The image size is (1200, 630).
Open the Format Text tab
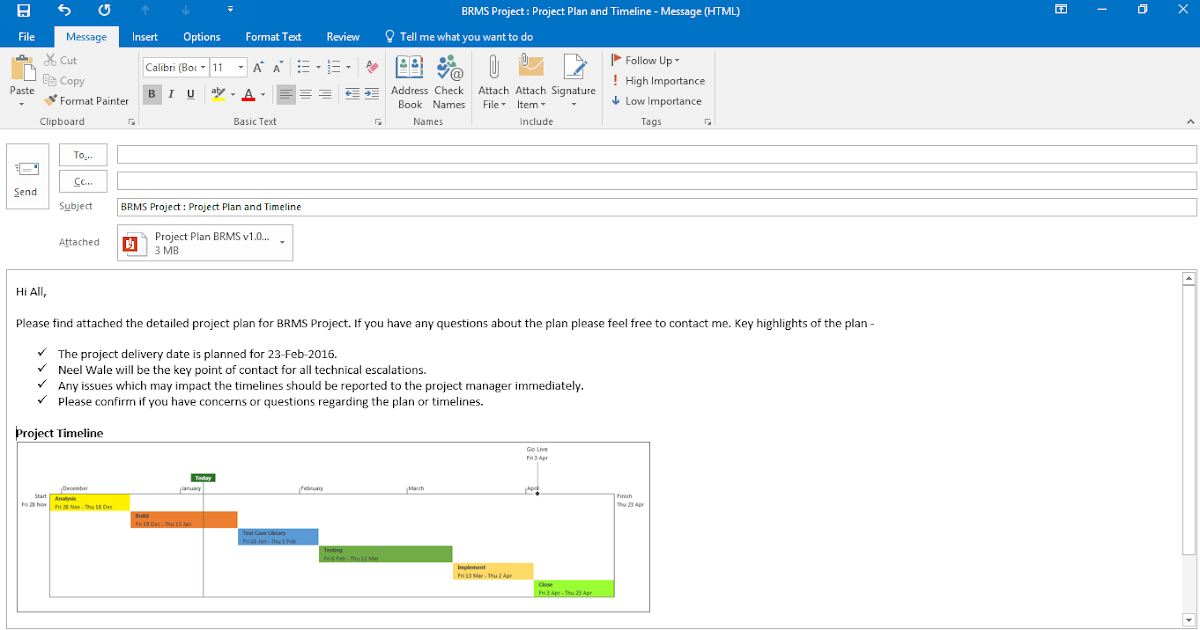(x=273, y=37)
